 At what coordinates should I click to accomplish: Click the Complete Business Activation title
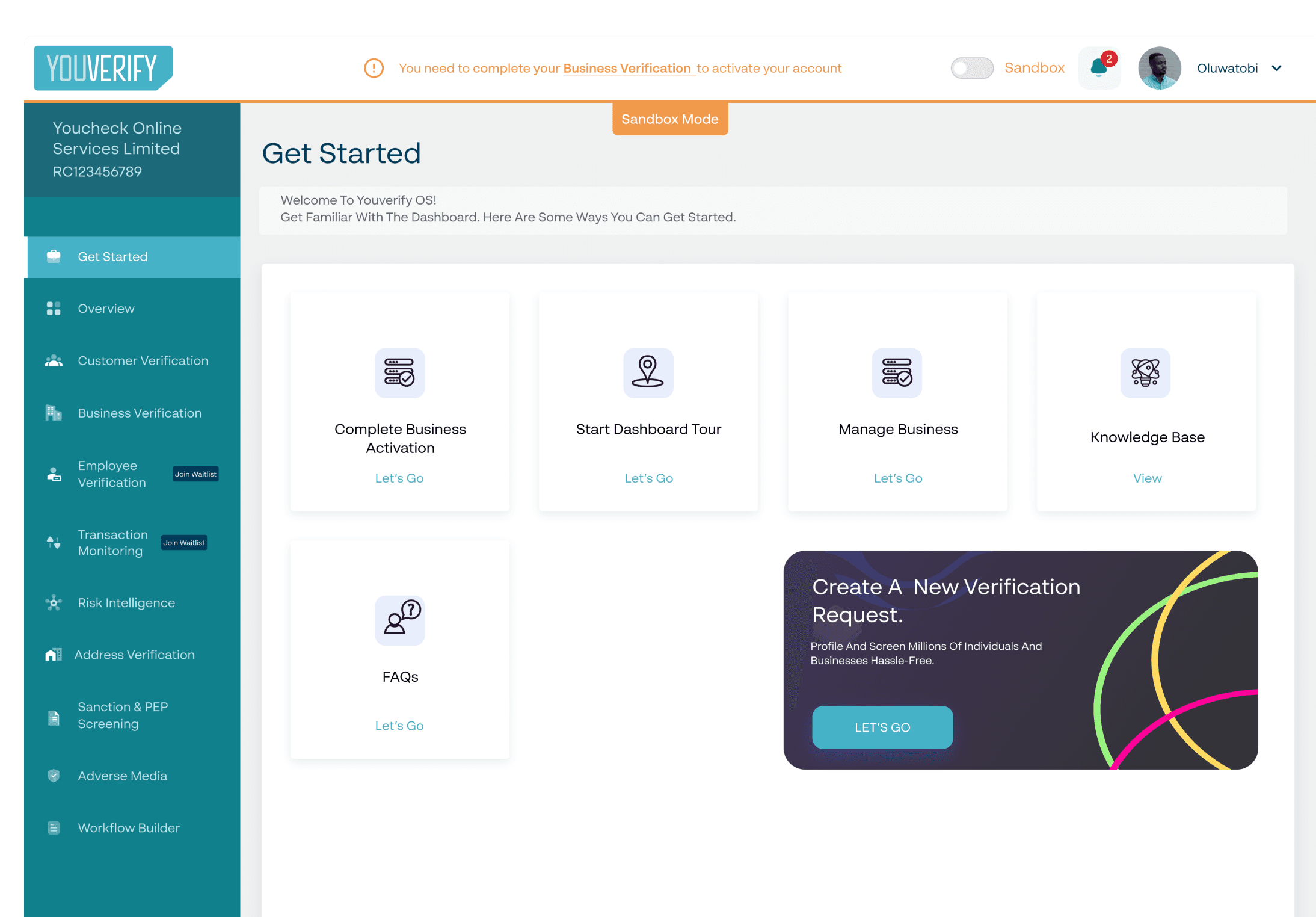(x=400, y=439)
